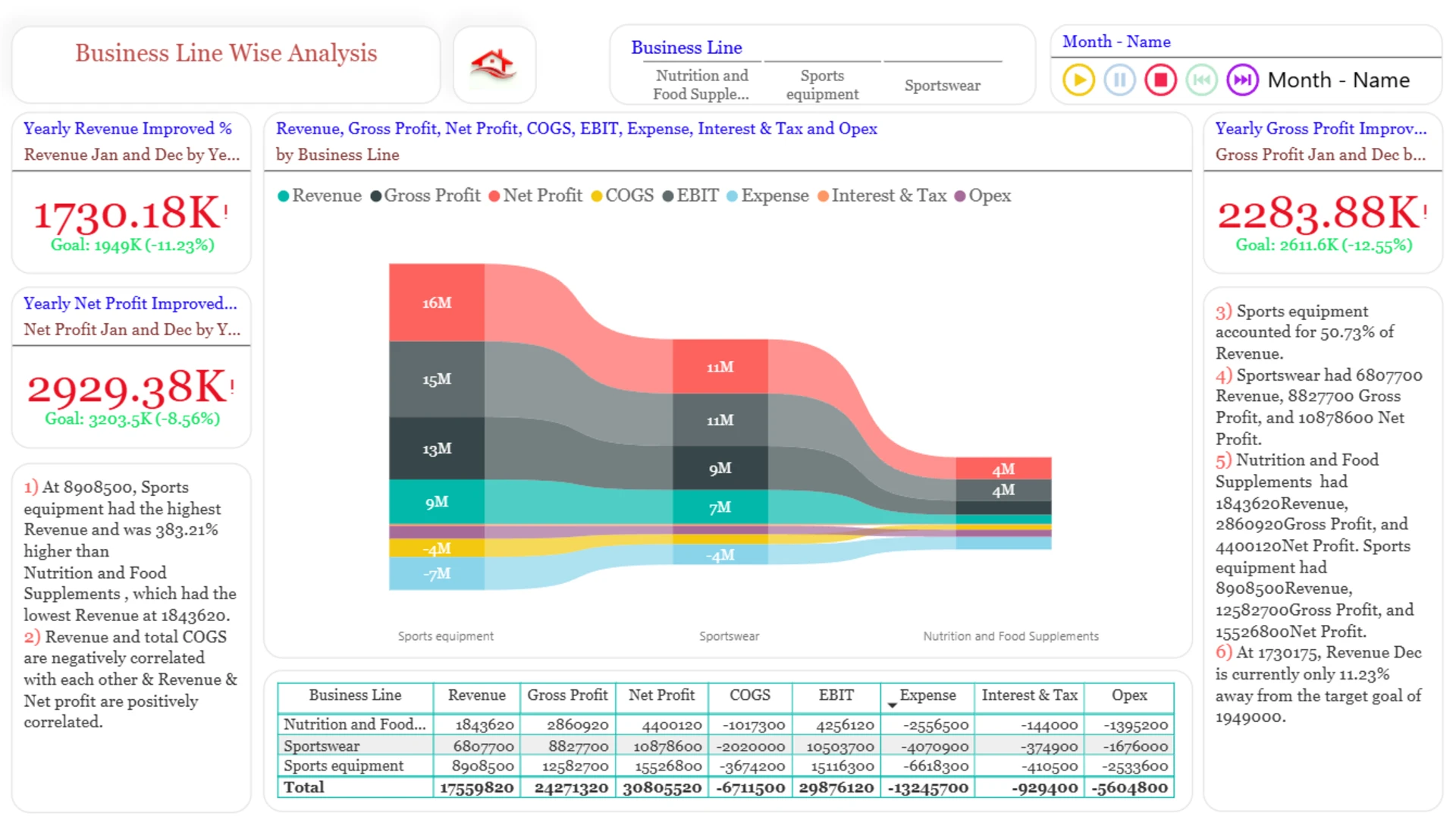1456x819 pixels.
Task: Click the blue Month - Name slicer header
Action: (1116, 42)
